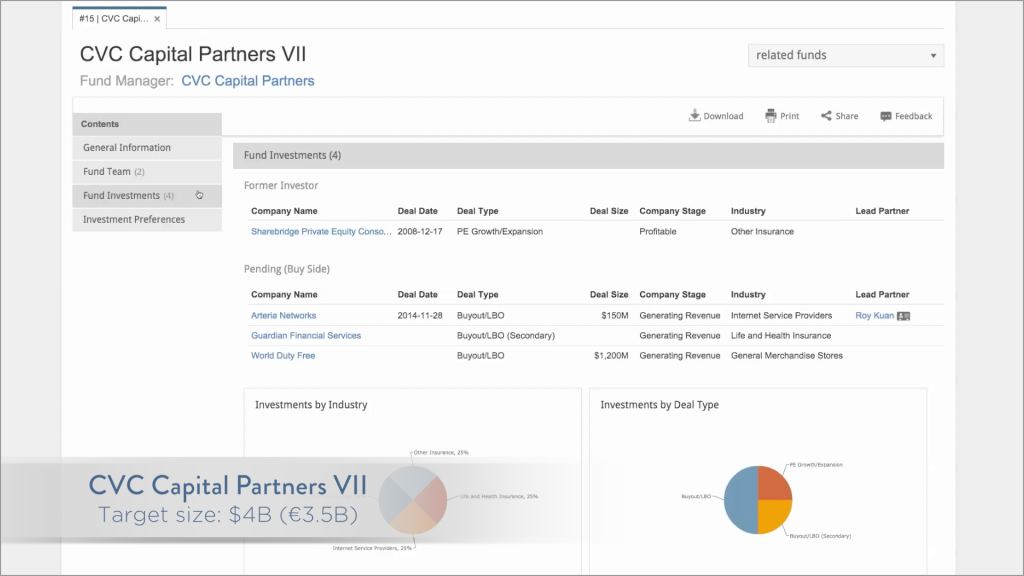Click the Former Investor Deal Type column header
The height and width of the screenshot is (576, 1024).
477,211
